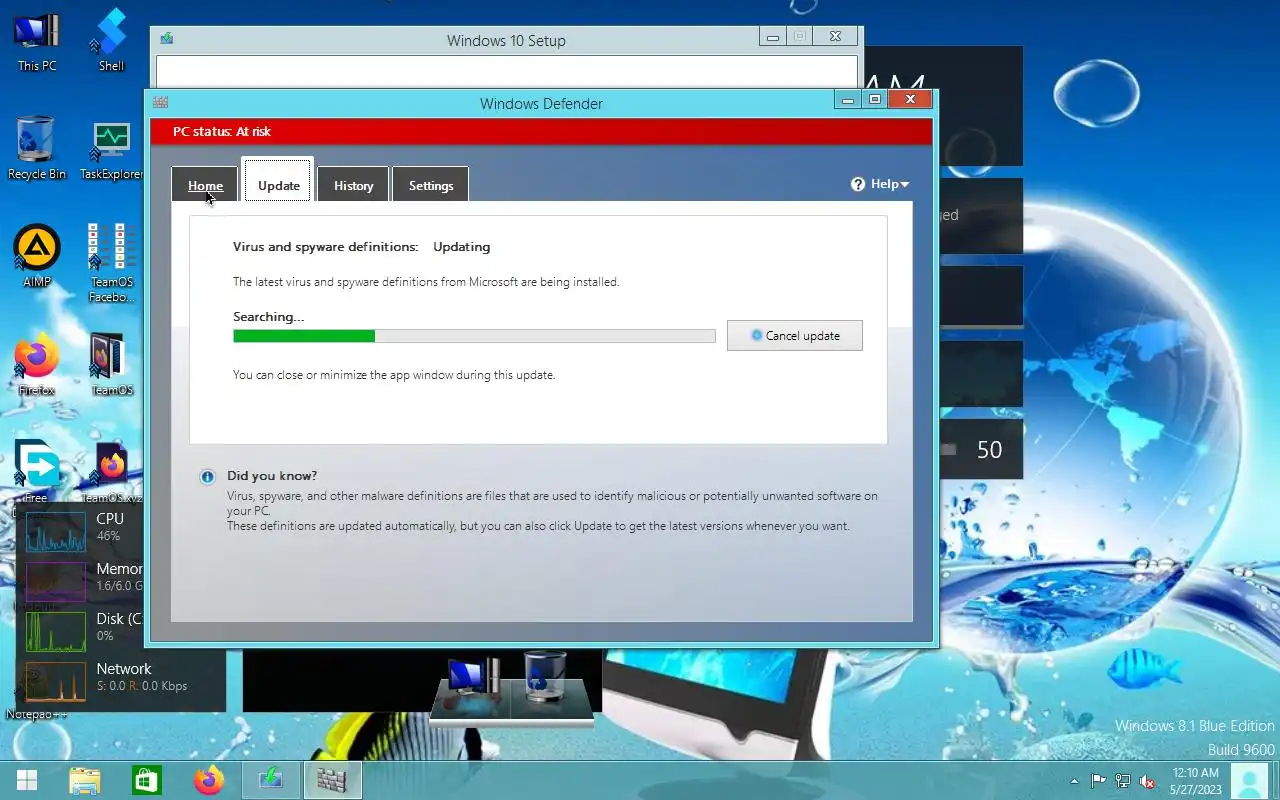Open the Windows Store taskbar icon
1280x800 pixels.
pos(147,780)
